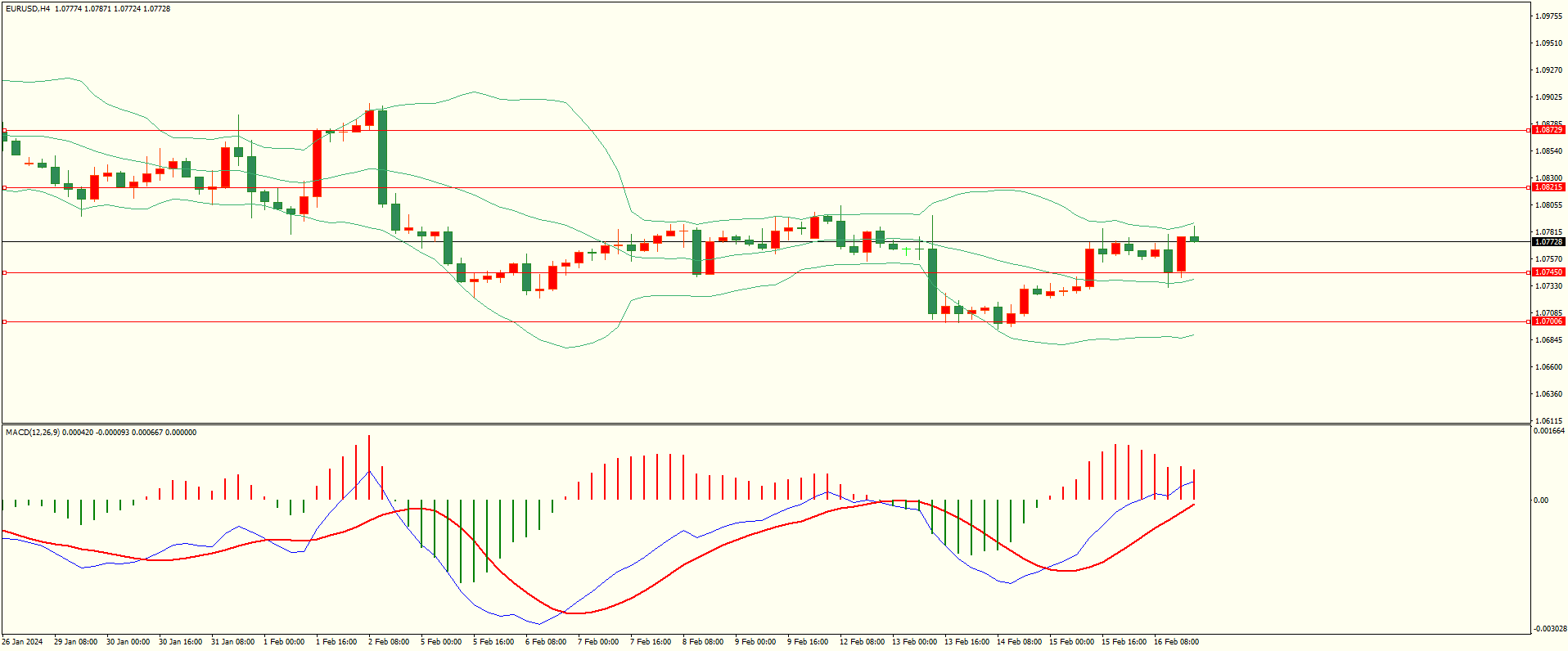Click the red 1.07006 price level label
Screen dimensions: 1568x651
tap(1548, 321)
